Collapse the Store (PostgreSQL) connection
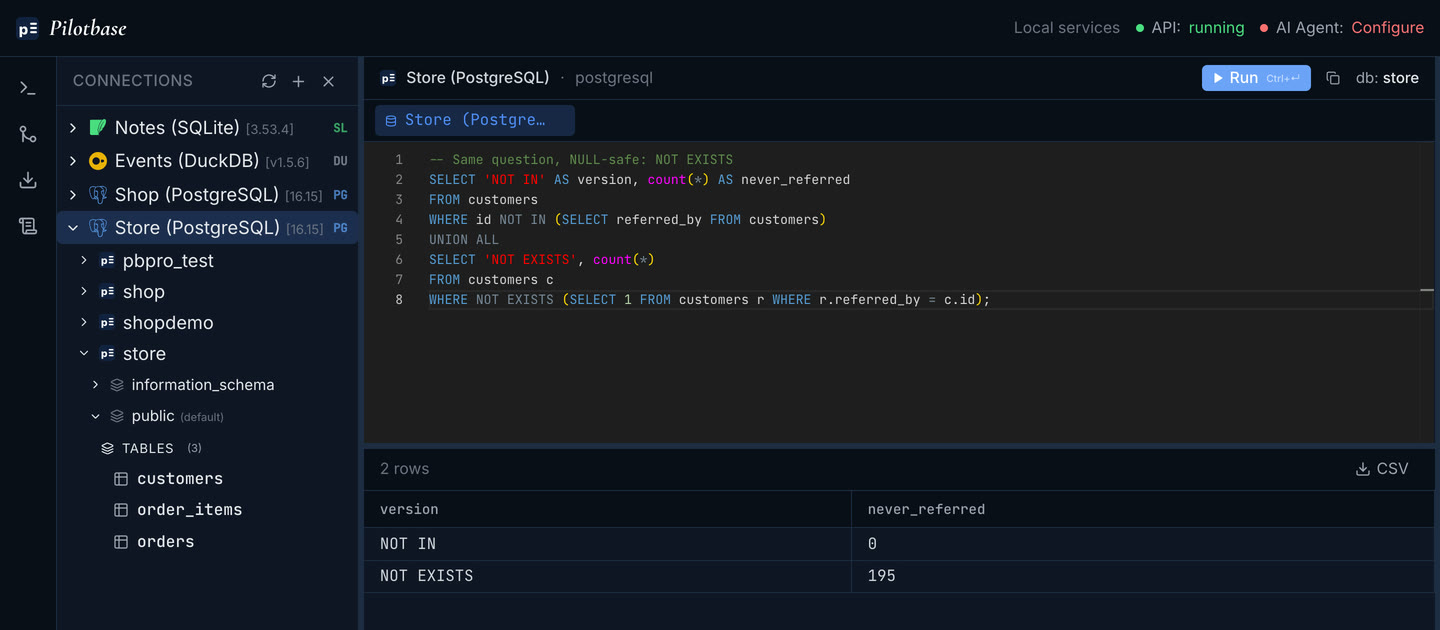 tap(73, 228)
